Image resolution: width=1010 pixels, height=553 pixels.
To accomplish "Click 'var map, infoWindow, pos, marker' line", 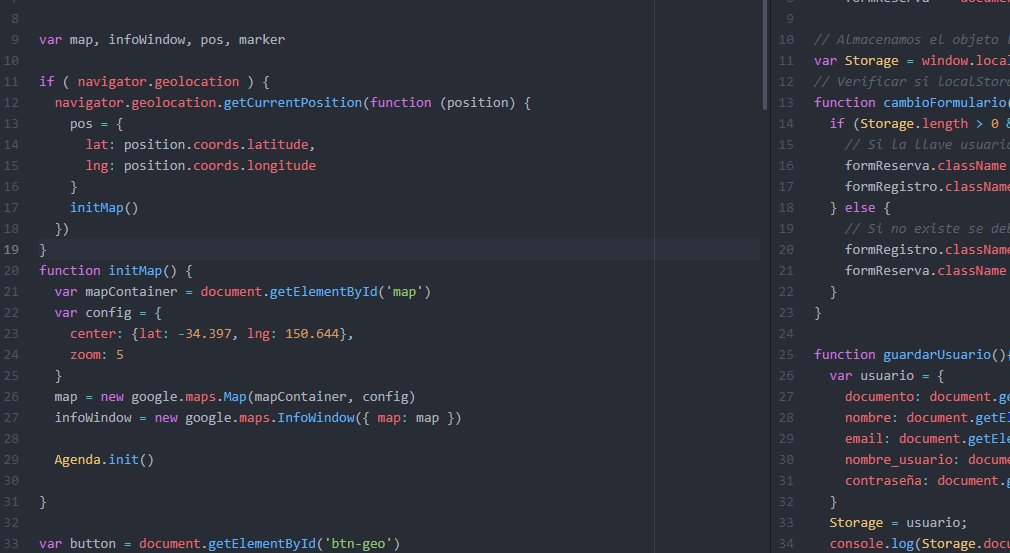I will (x=162, y=40).
